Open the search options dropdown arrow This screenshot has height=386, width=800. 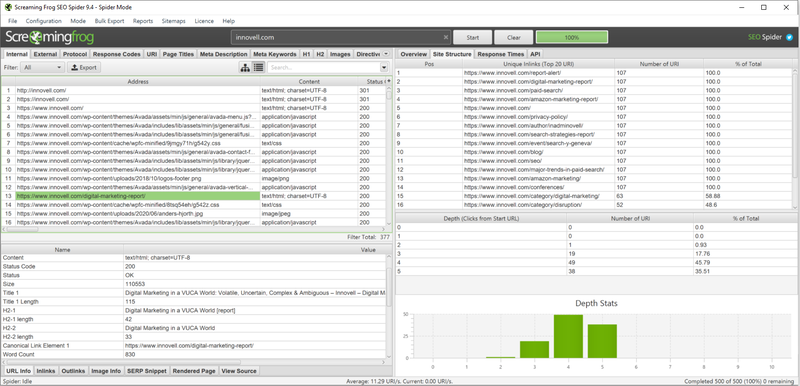pos(384,67)
